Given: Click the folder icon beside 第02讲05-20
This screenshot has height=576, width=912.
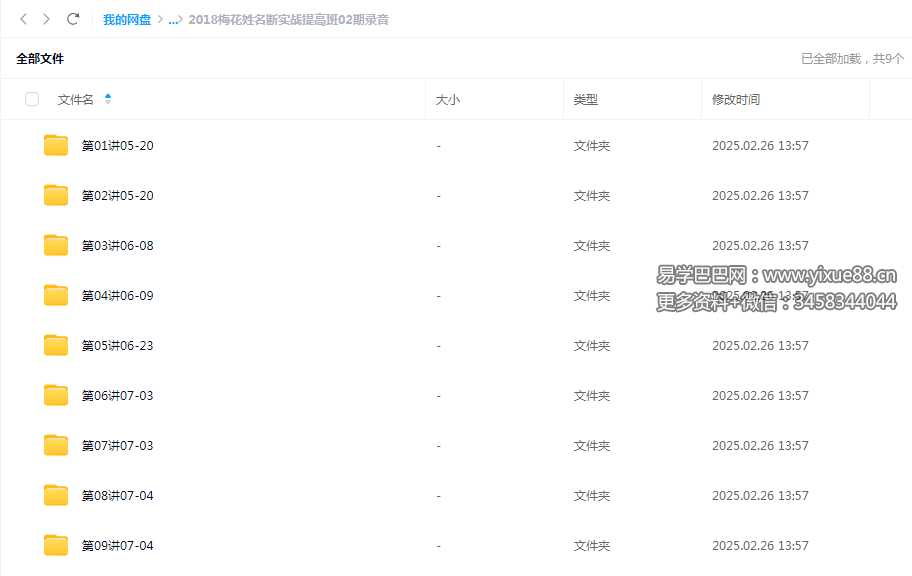Looking at the screenshot, I should click(55, 195).
